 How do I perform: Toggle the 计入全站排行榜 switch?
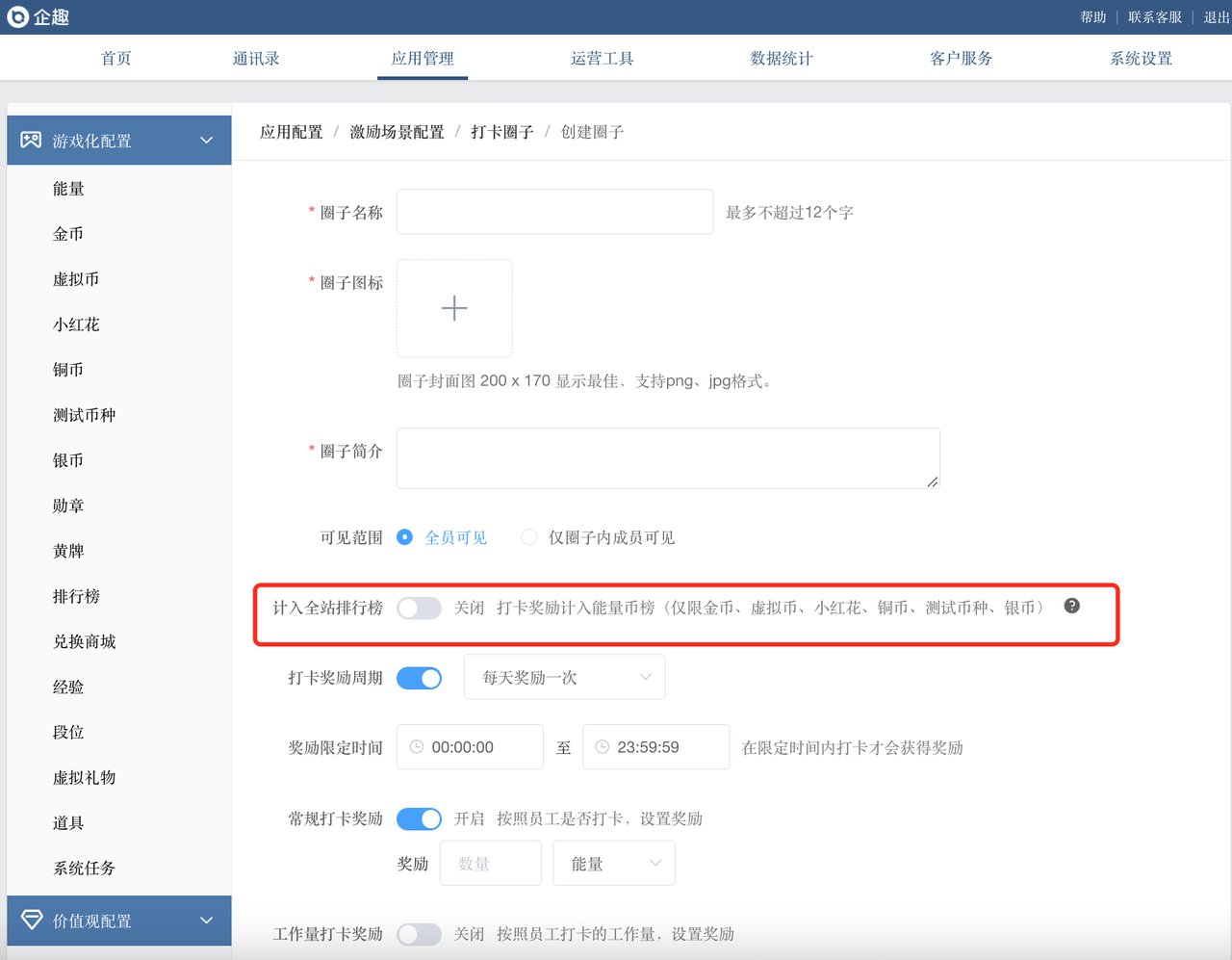[x=420, y=609]
